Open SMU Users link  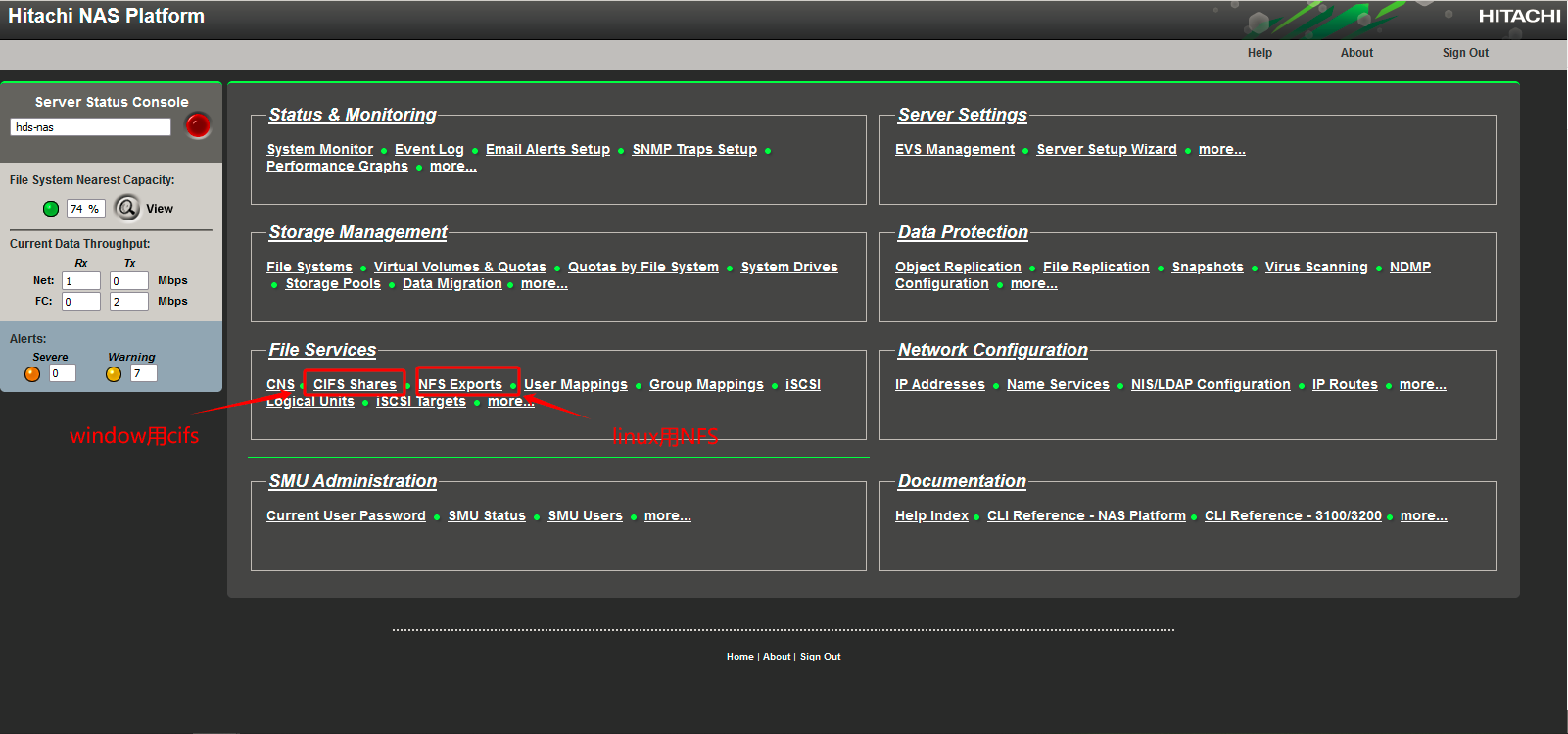585,515
